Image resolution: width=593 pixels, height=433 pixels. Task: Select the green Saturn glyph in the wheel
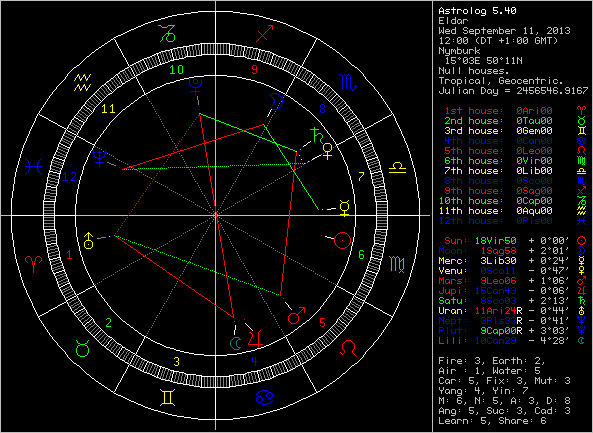click(x=317, y=135)
